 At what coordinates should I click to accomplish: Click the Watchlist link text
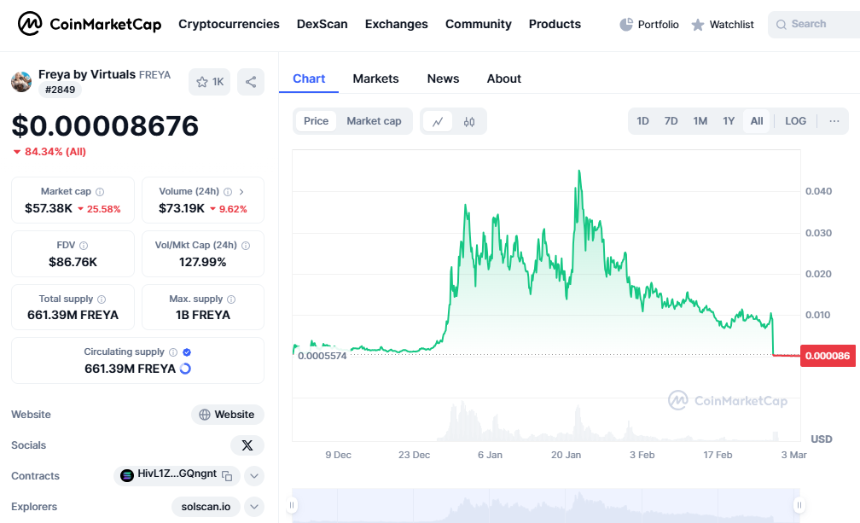click(x=732, y=25)
